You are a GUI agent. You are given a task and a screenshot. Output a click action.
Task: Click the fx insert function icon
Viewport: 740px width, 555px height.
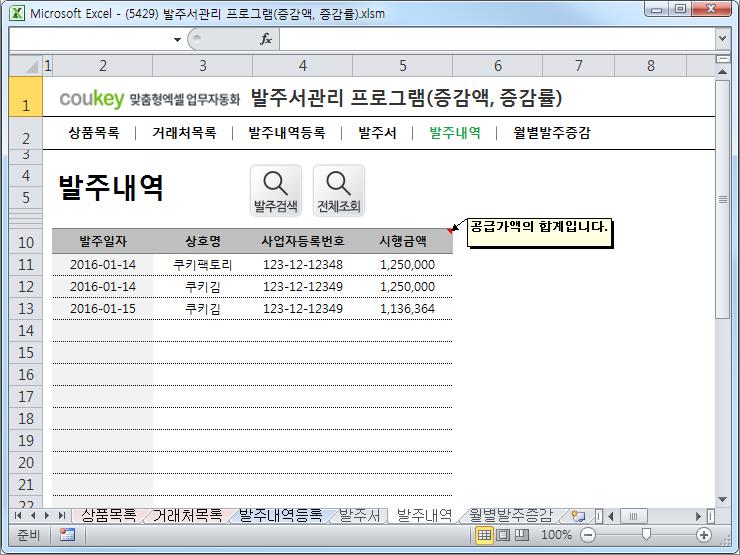pos(266,39)
